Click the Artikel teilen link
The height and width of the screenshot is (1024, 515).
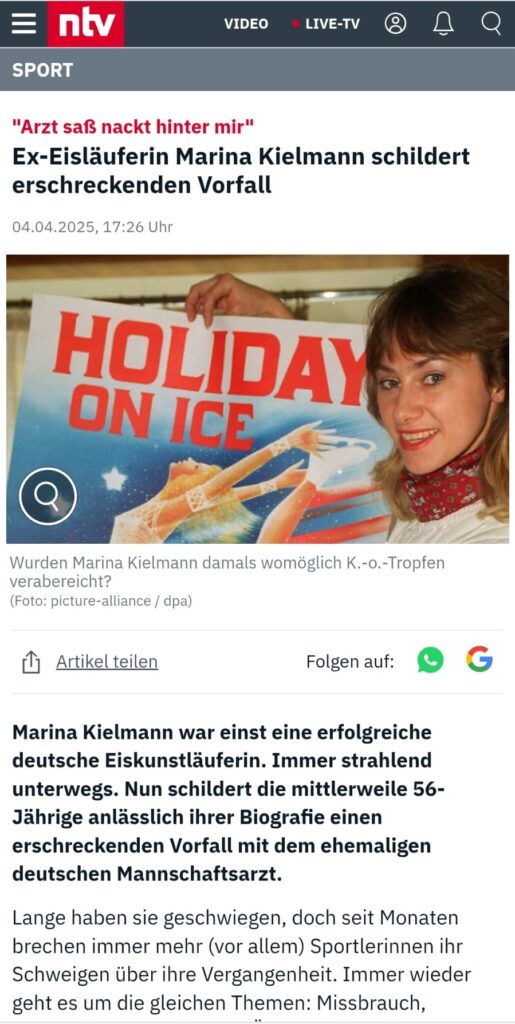pos(107,662)
